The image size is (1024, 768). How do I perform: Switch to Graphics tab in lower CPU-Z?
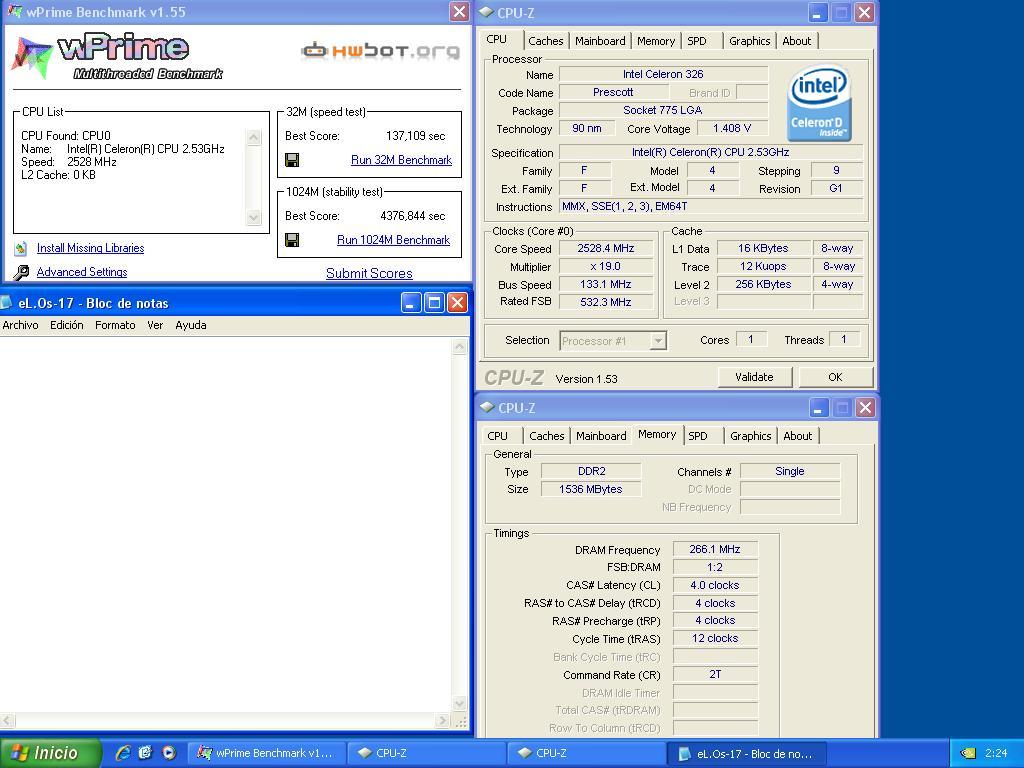pos(750,436)
